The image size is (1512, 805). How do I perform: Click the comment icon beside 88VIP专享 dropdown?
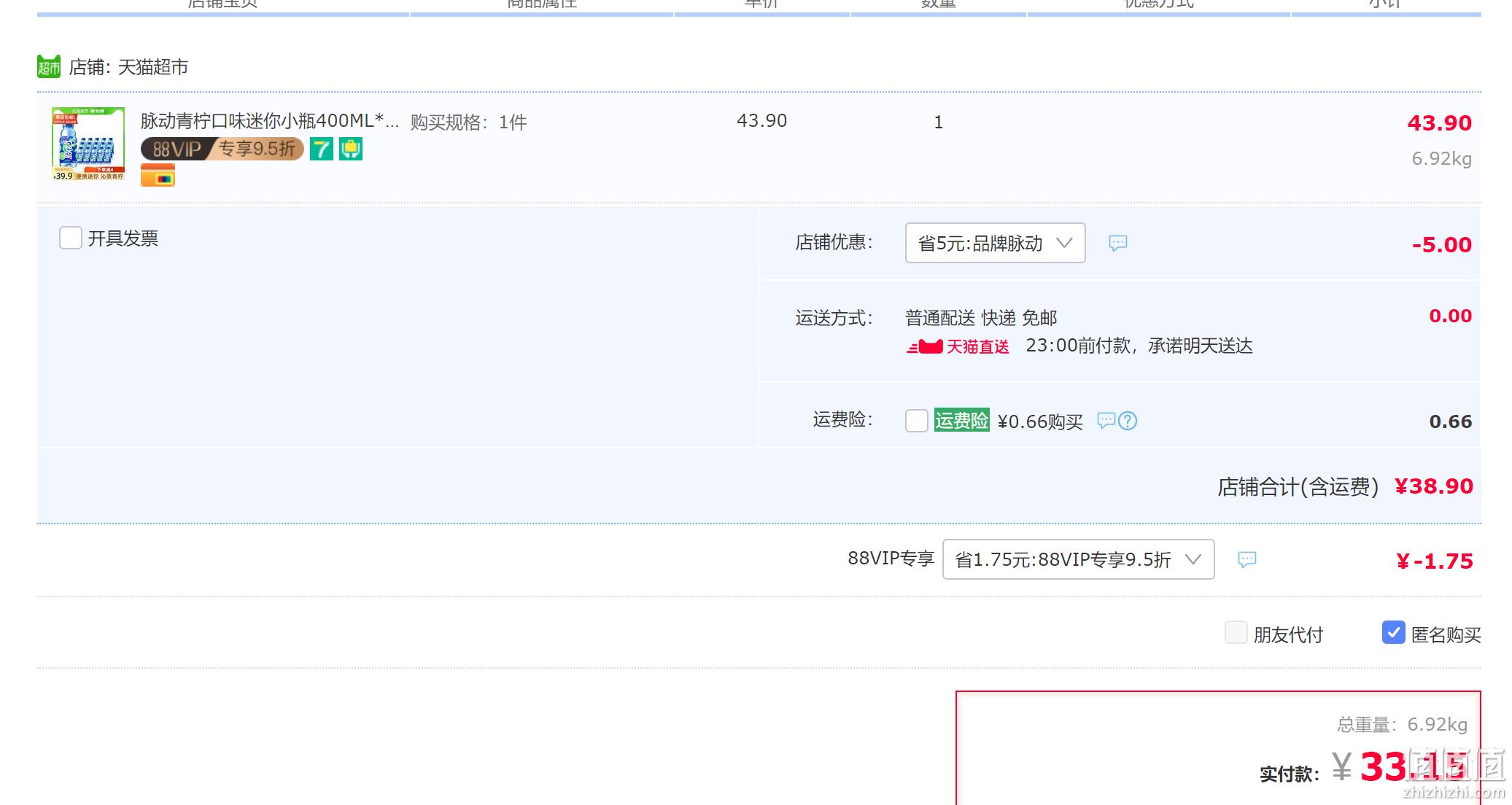pyautogui.click(x=1247, y=559)
